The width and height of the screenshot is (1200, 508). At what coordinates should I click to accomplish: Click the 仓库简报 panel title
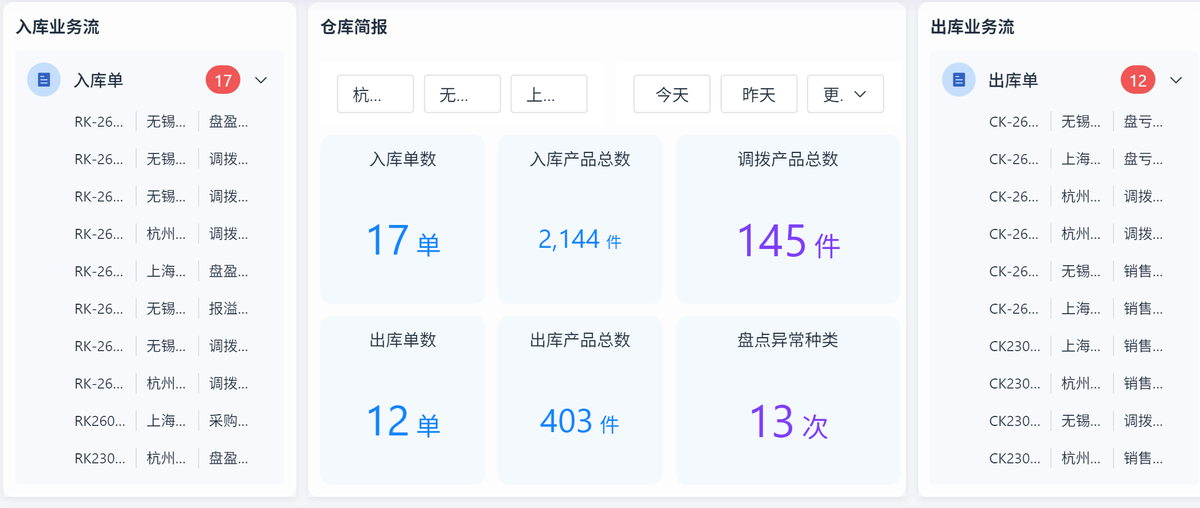tap(354, 27)
